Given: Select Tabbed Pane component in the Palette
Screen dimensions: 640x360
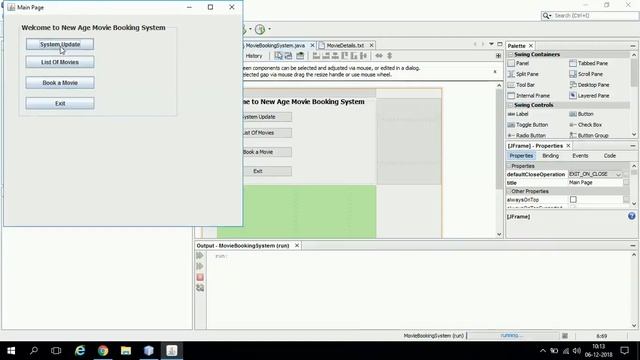Looking at the screenshot, I should coord(589,63).
